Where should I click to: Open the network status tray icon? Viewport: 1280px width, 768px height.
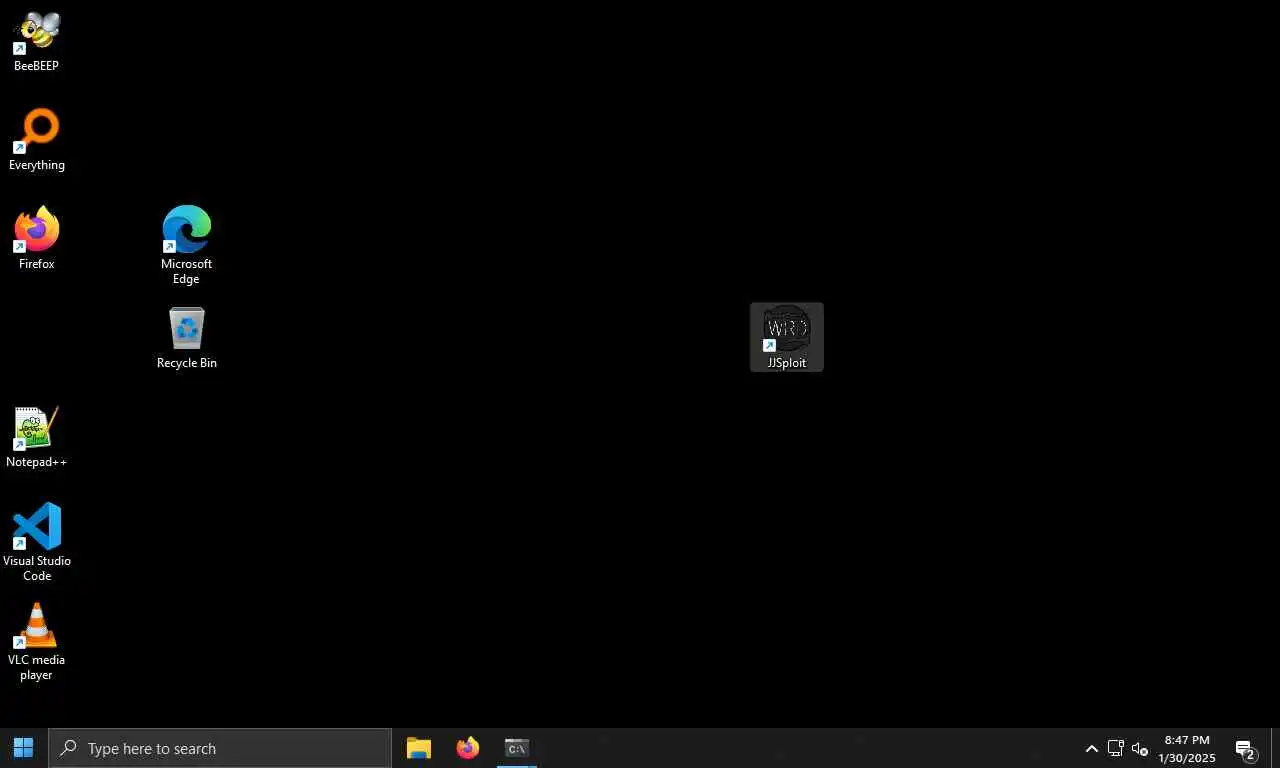tap(1116, 748)
